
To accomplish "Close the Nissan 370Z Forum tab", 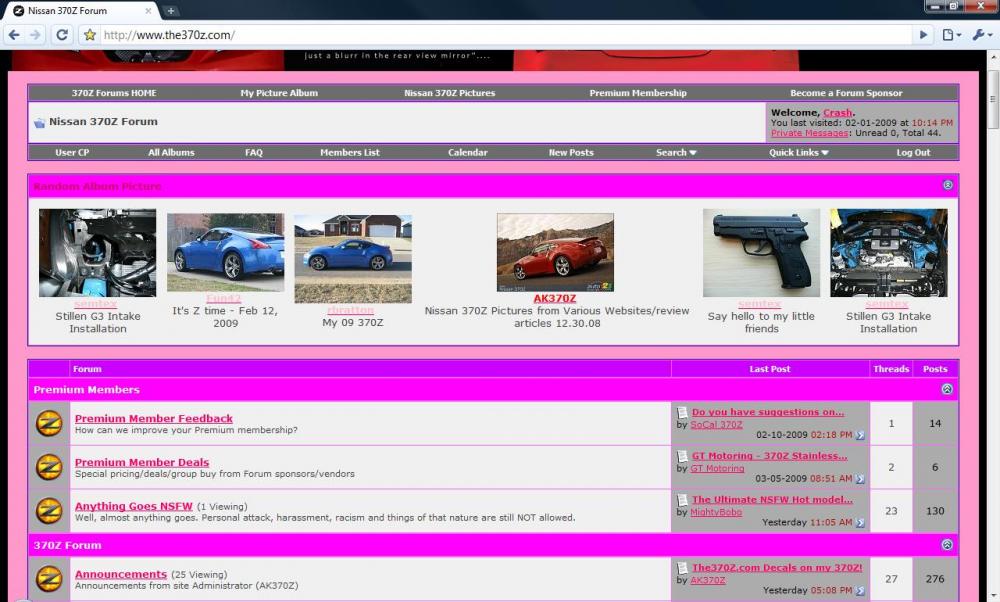I will point(148,11).
